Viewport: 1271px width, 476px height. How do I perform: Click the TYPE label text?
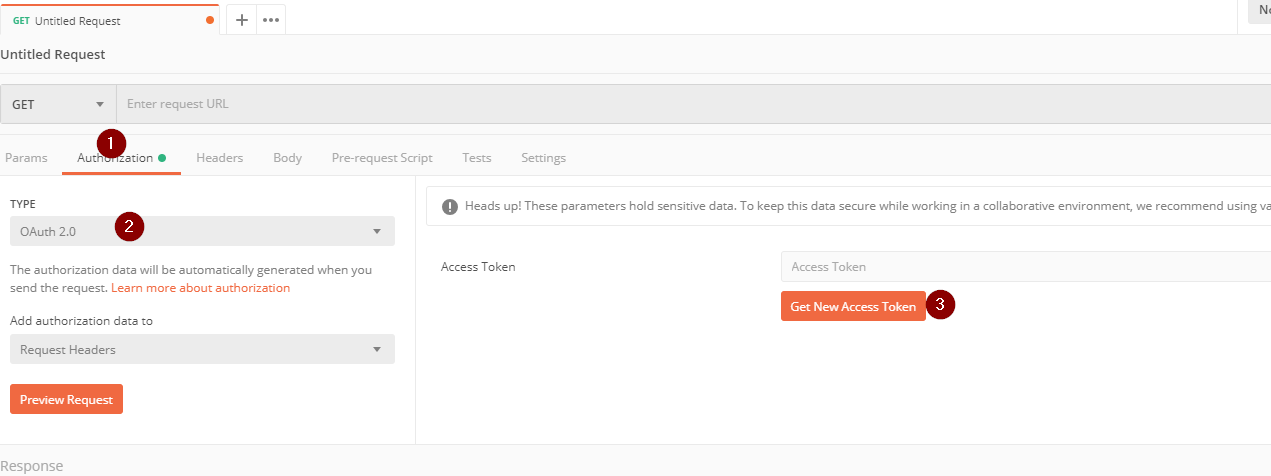(23, 204)
